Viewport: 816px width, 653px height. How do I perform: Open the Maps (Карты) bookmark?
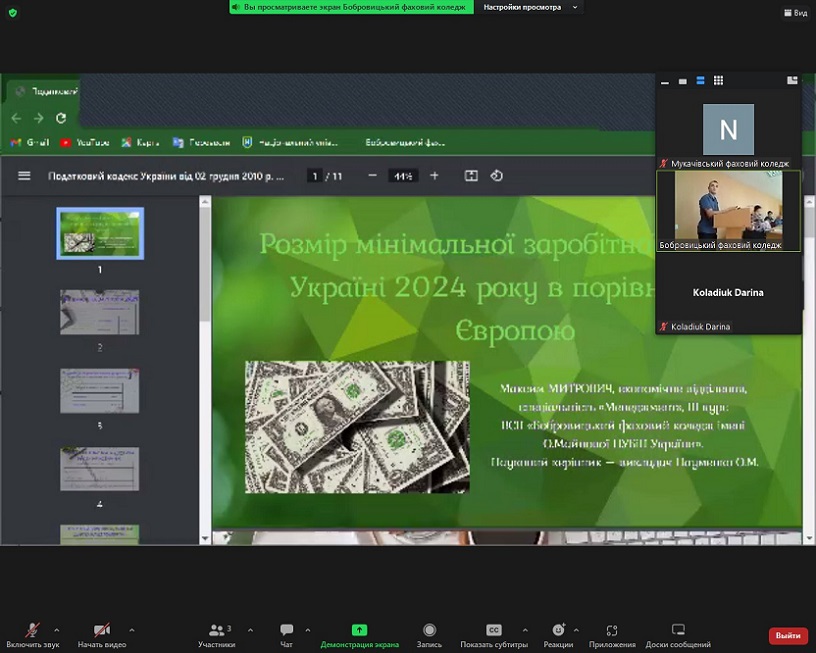[x=141, y=142]
